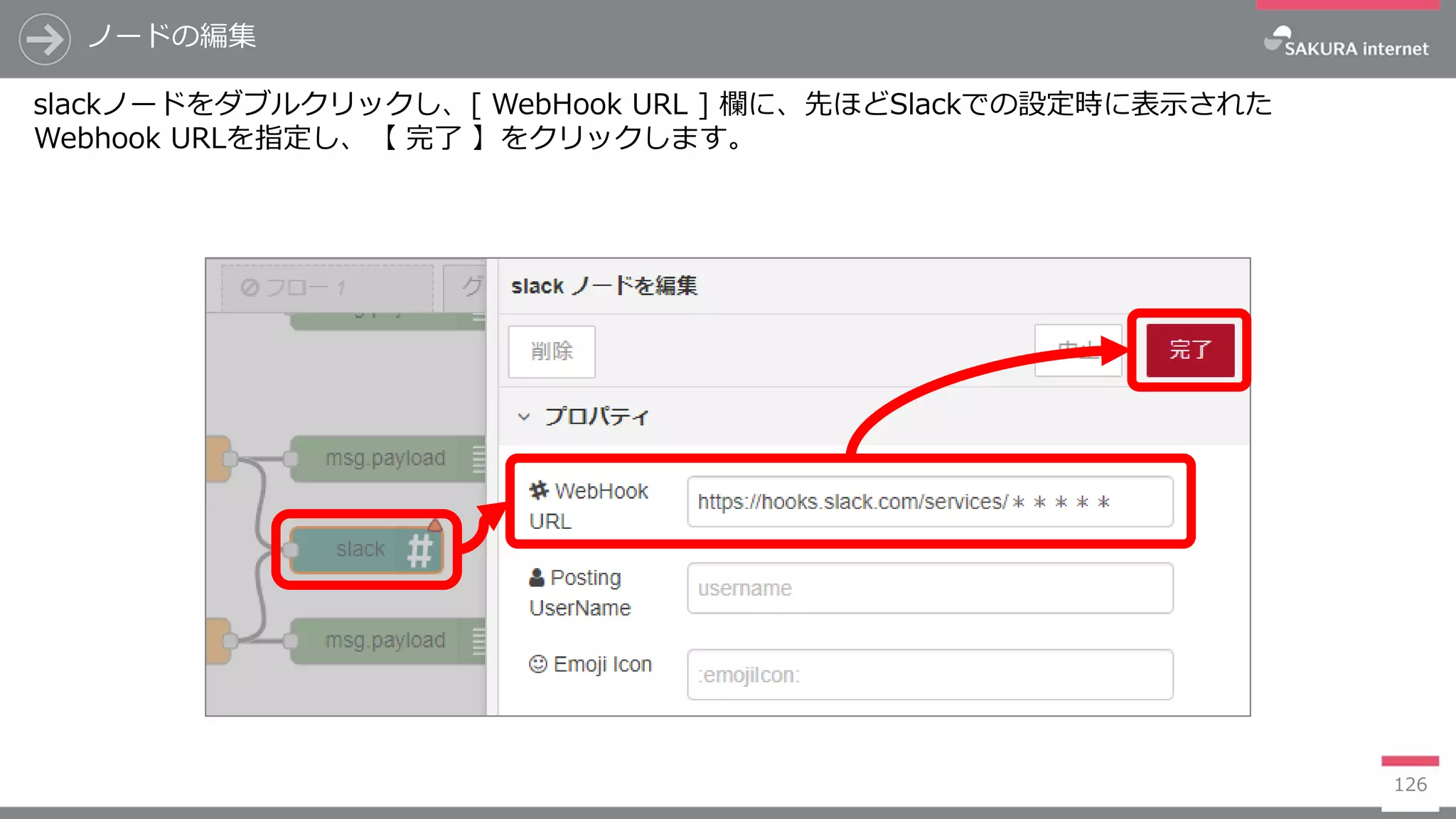Screen dimensions: 1456x819
Task: Focus the Posting UserName field
Action: click(930, 588)
